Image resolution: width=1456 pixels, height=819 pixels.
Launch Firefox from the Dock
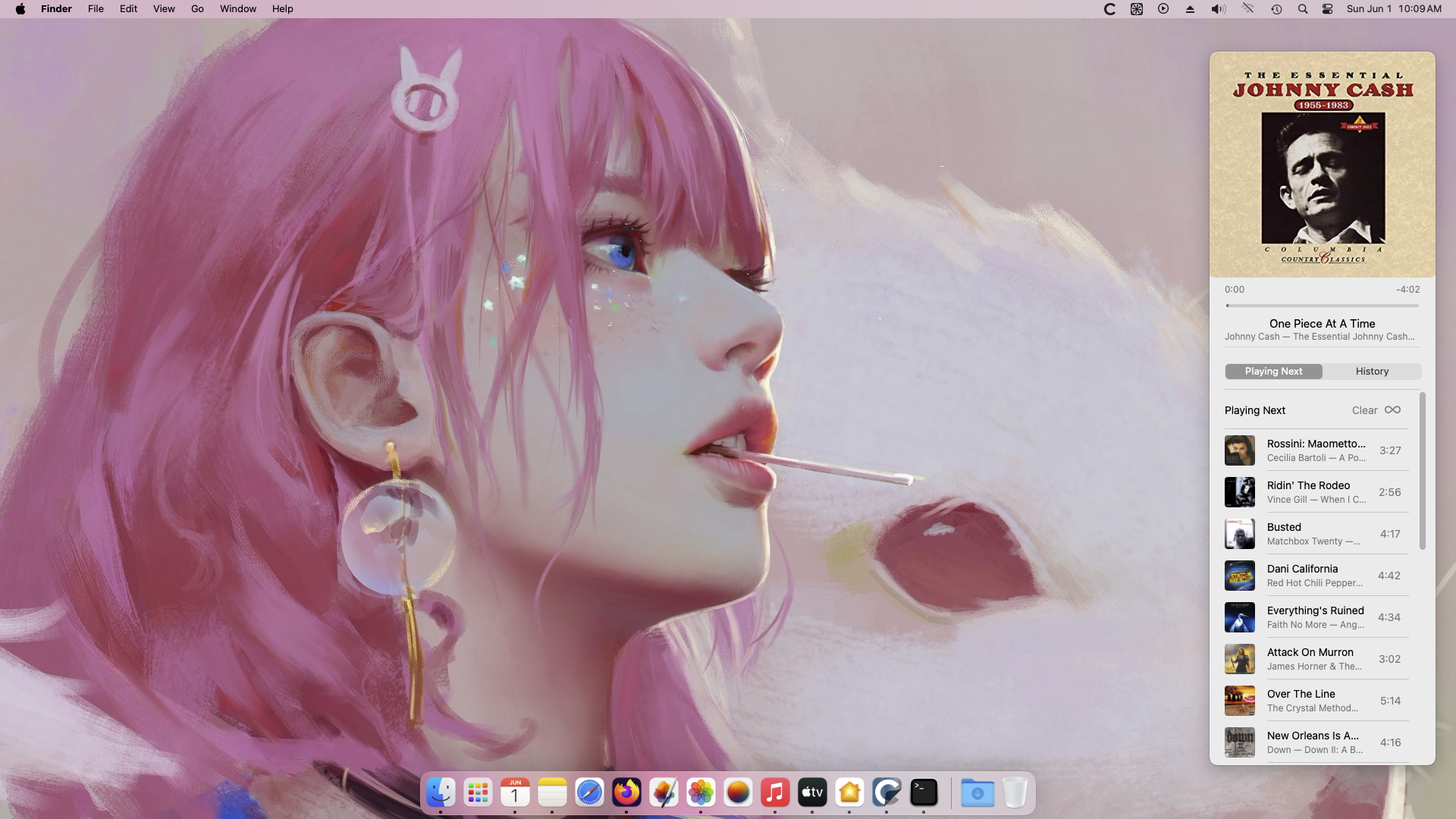tap(626, 793)
